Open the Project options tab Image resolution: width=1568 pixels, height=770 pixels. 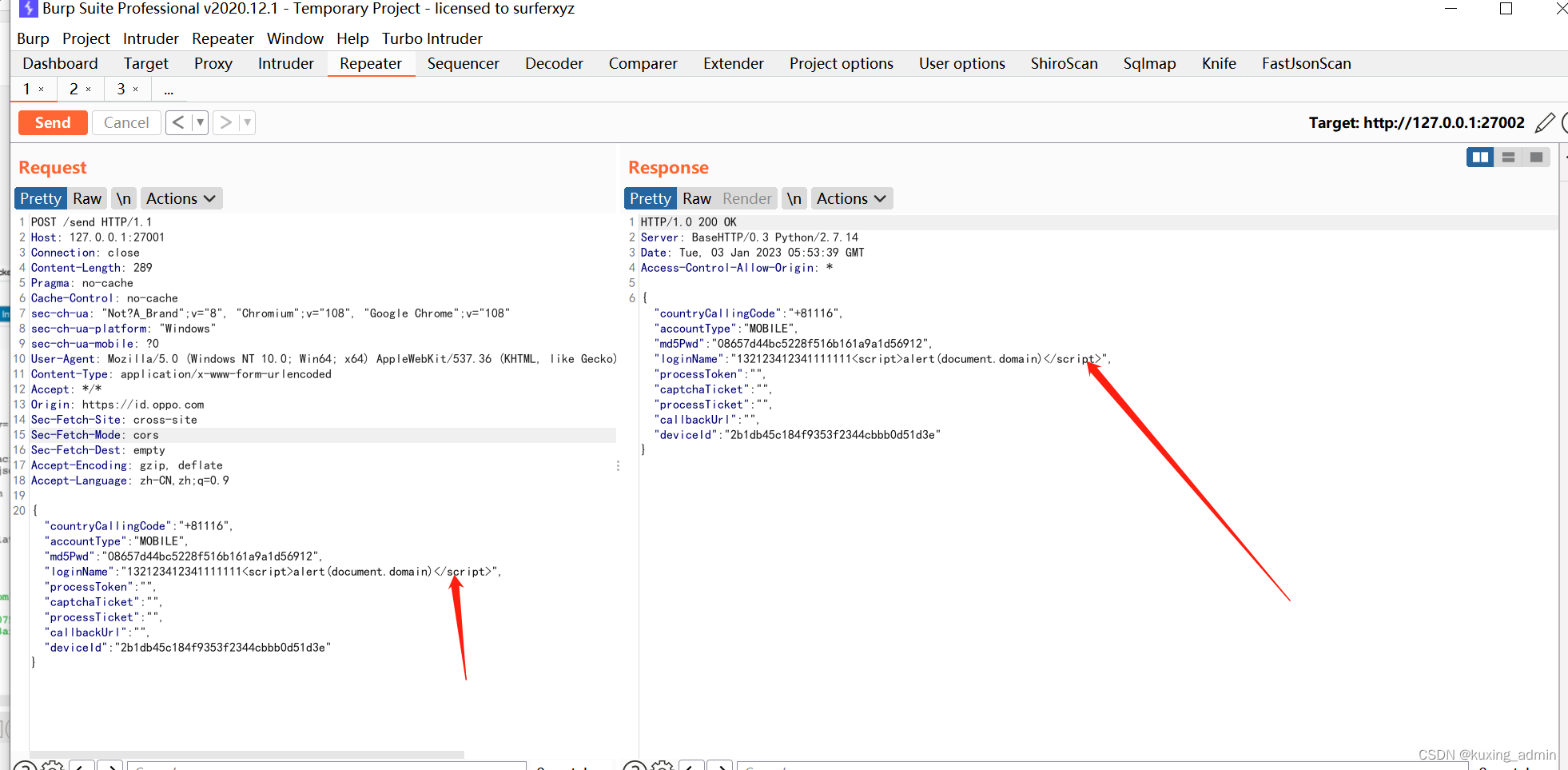pyautogui.click(x=842, y=63)
